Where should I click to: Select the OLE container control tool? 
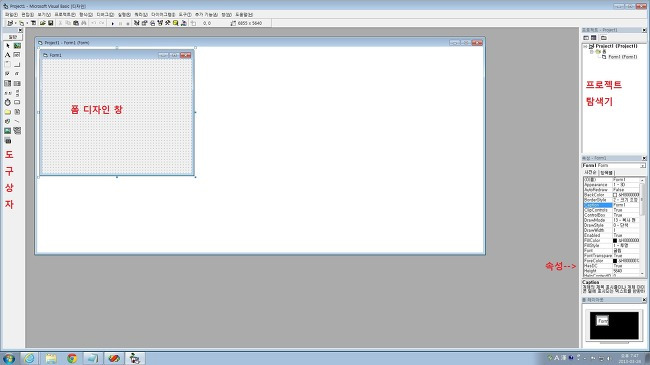(7, 141)
